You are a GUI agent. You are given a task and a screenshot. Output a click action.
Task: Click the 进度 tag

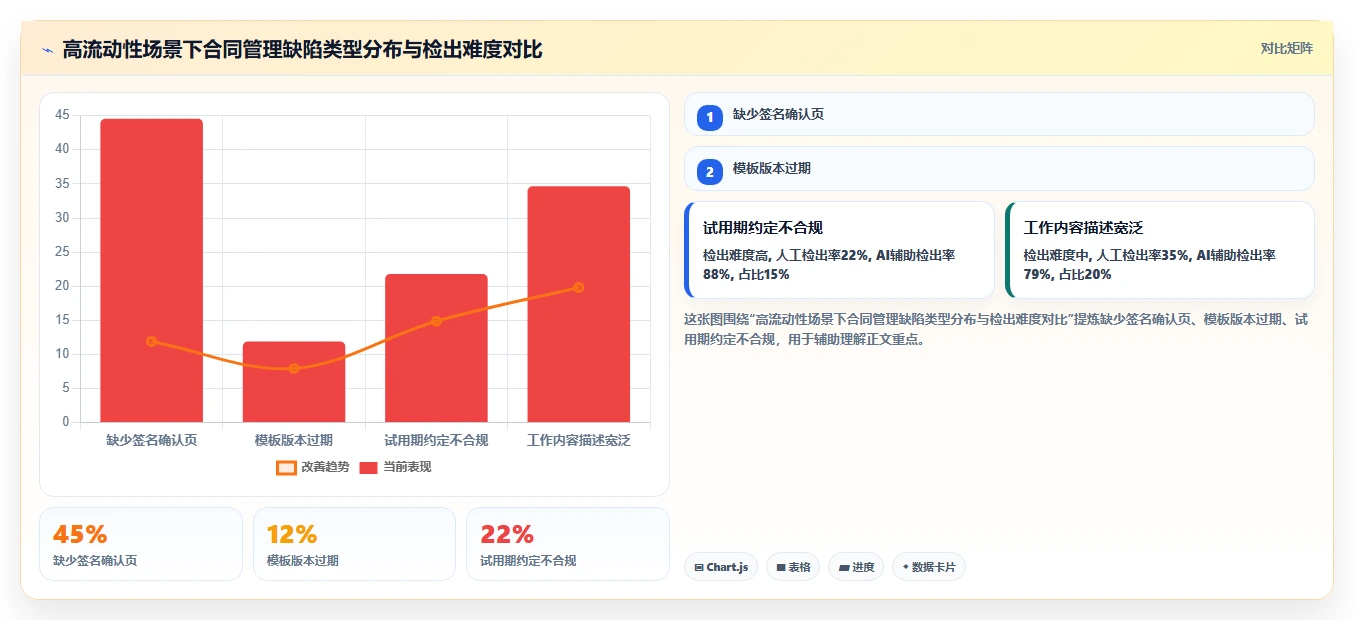point(856,567)
